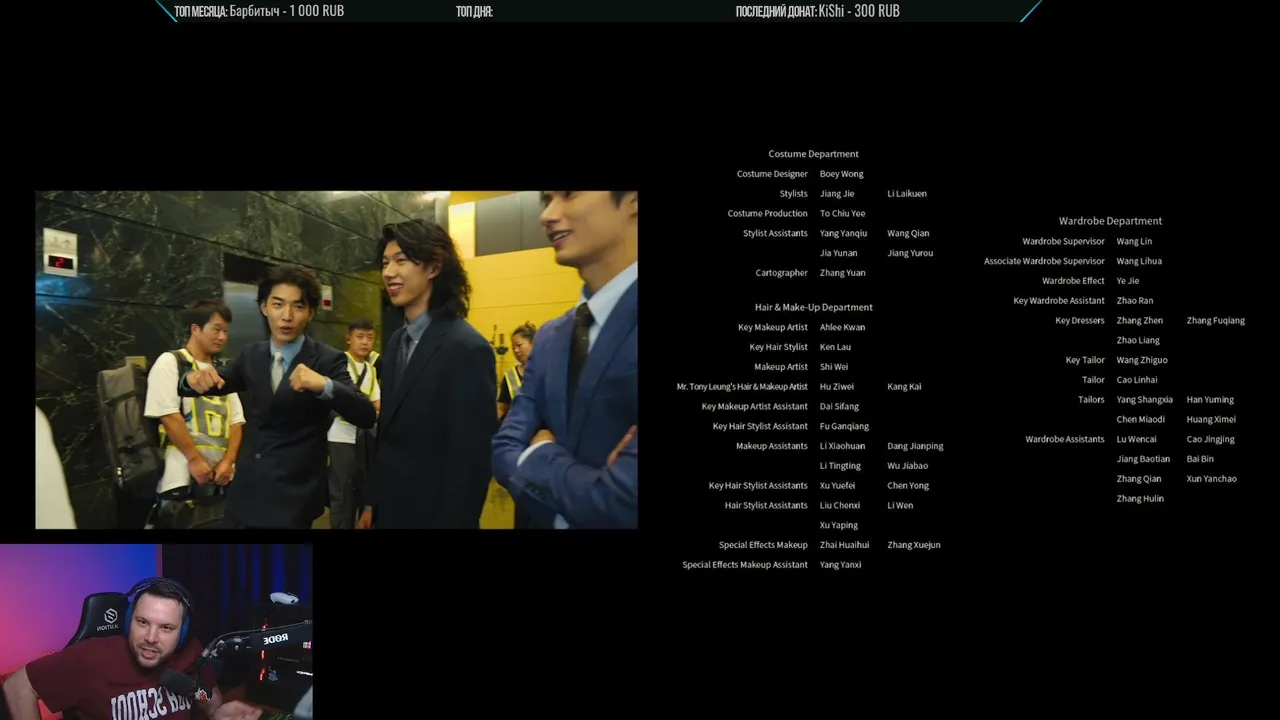This screenshot has height=720, width=1280.
Task: Click the 'ТОП МЕСЯЦА: Барбитыч - 1 000 RUB' label
Action: pyautogui.click(x=259, y=11)
